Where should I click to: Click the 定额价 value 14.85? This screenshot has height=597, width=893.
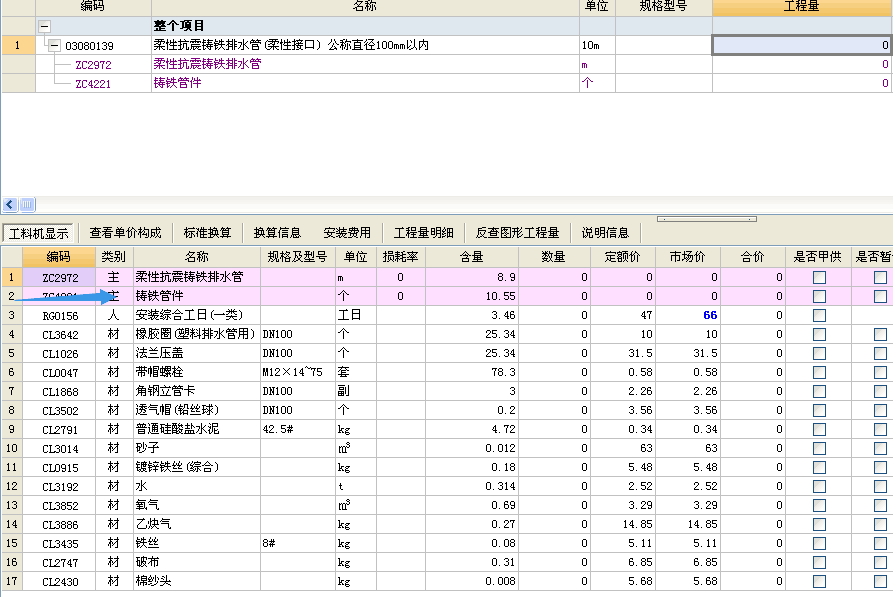622,524
